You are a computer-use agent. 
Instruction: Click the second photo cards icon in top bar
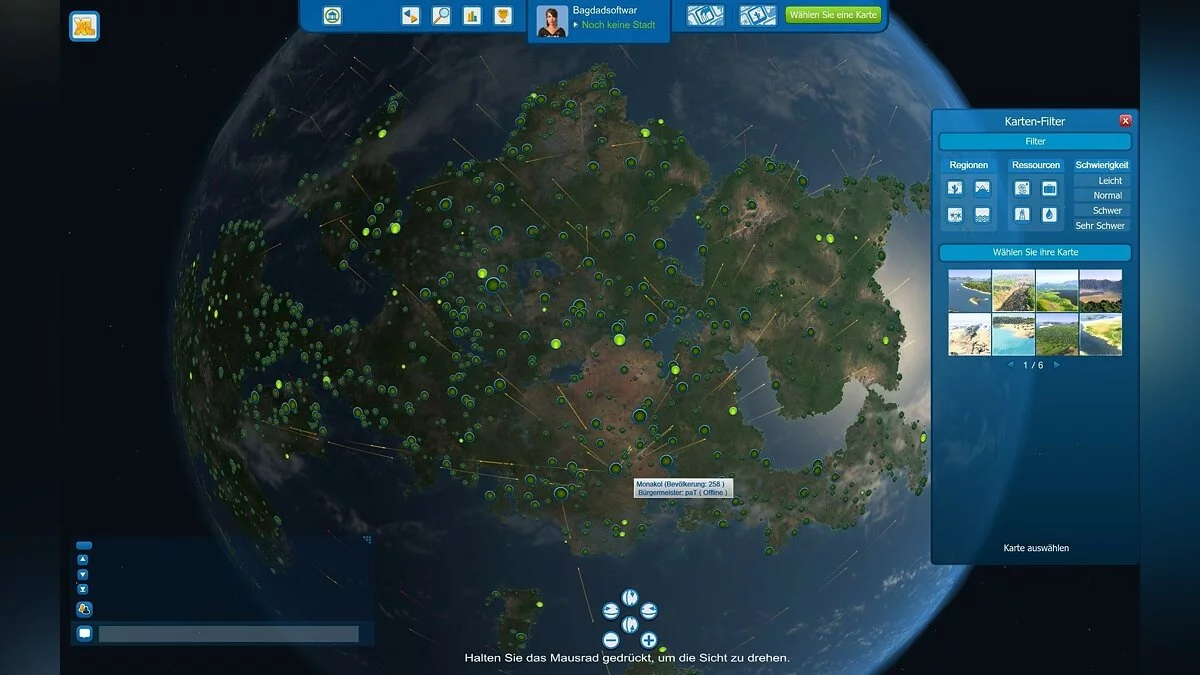click(757, 15)
